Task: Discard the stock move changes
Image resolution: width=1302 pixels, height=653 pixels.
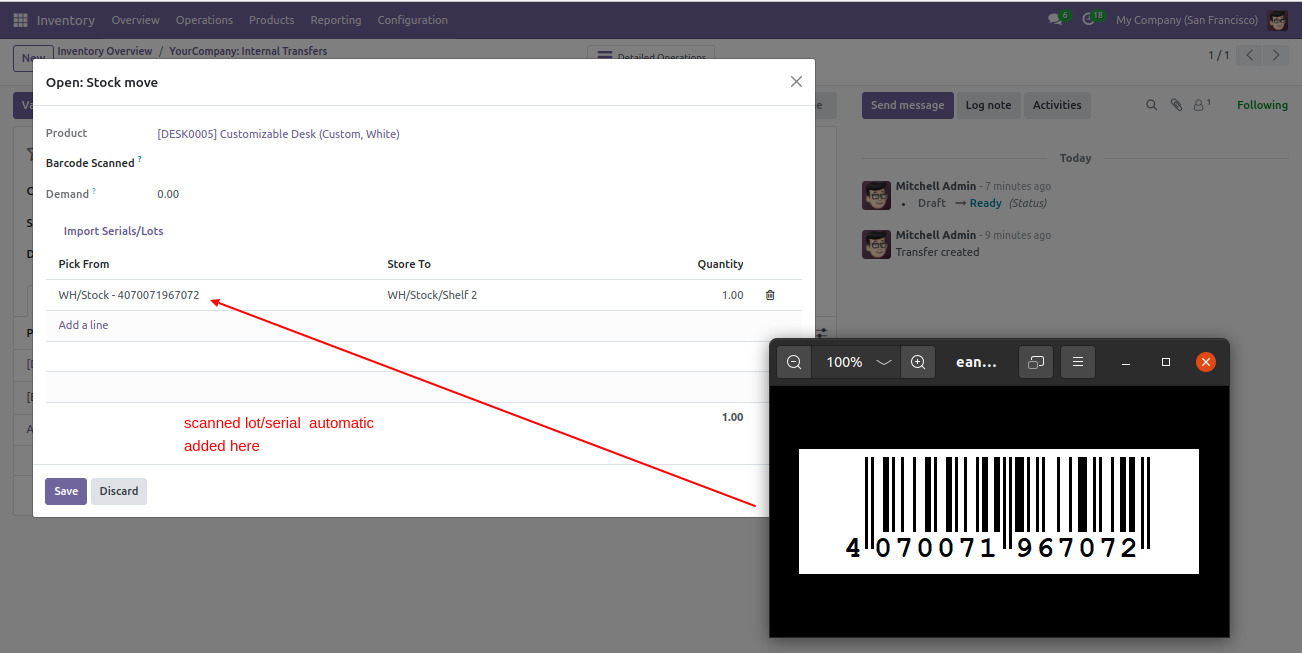Action: click(119, 491)
